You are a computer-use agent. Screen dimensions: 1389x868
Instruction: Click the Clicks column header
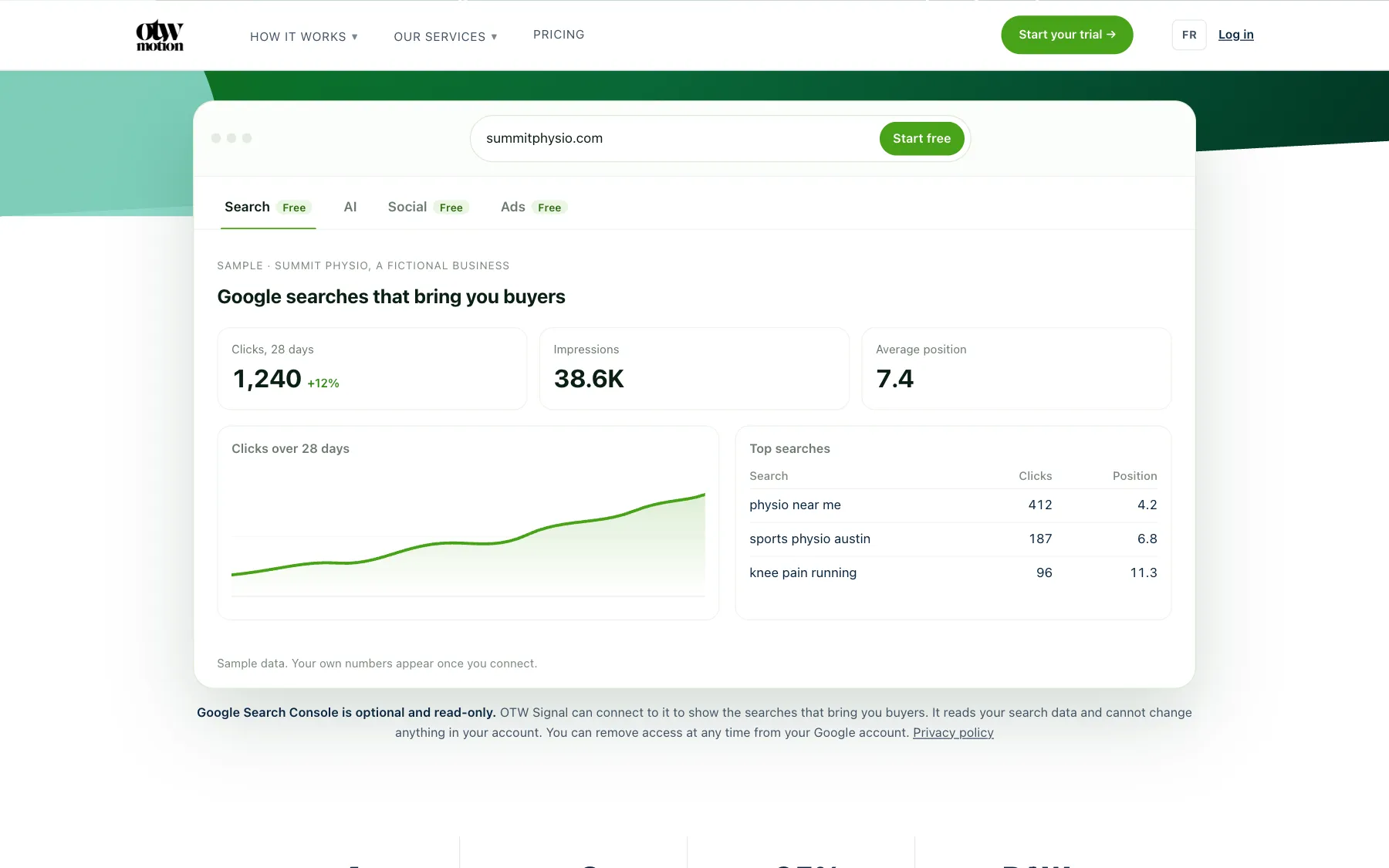coord(1035,476)
